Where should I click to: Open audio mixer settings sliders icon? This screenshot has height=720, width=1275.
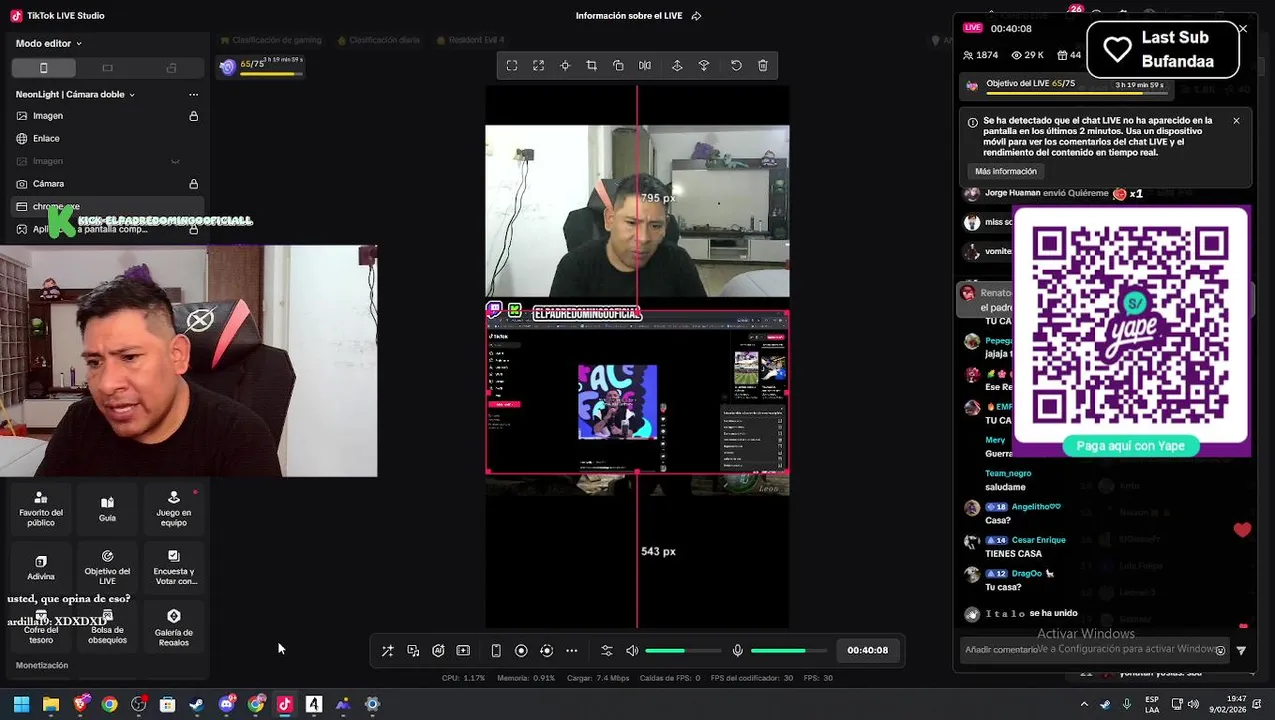[x=607, y=650]
